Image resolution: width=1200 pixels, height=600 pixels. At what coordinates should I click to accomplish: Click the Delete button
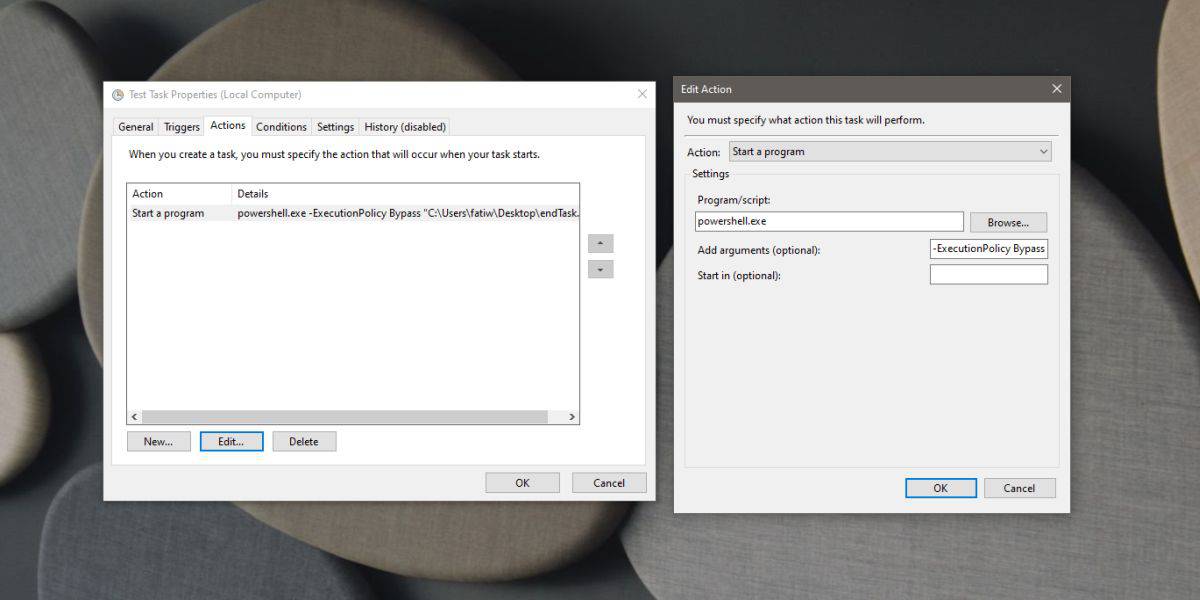304,441
